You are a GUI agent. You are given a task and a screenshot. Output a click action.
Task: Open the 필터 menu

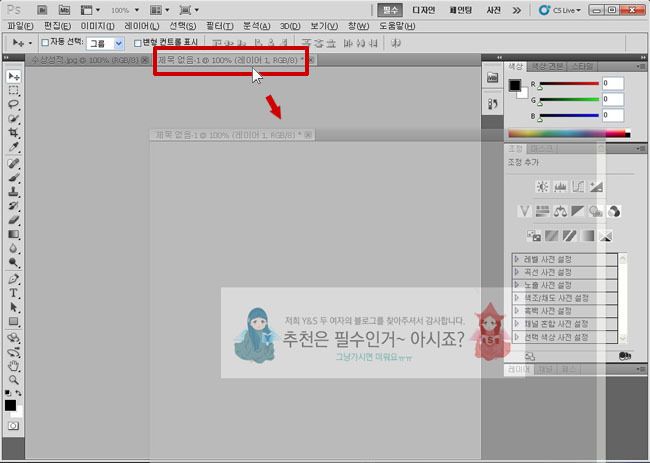pyautogui.click(x=220, y=26)
